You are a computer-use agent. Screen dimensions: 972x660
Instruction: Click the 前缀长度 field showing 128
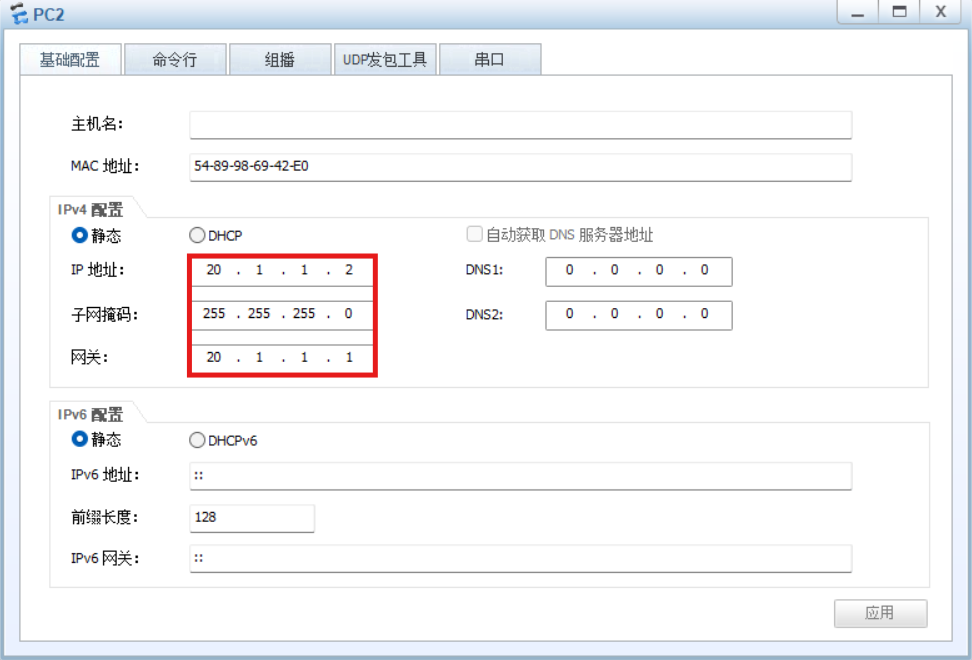252,518
